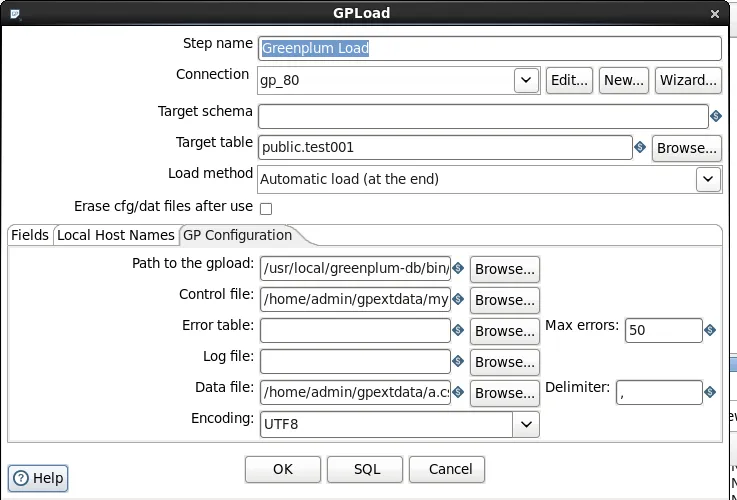Click the Help question mark button
This screenshot has width=737, height=500.
pyautogui.click(x=37, y=478)
